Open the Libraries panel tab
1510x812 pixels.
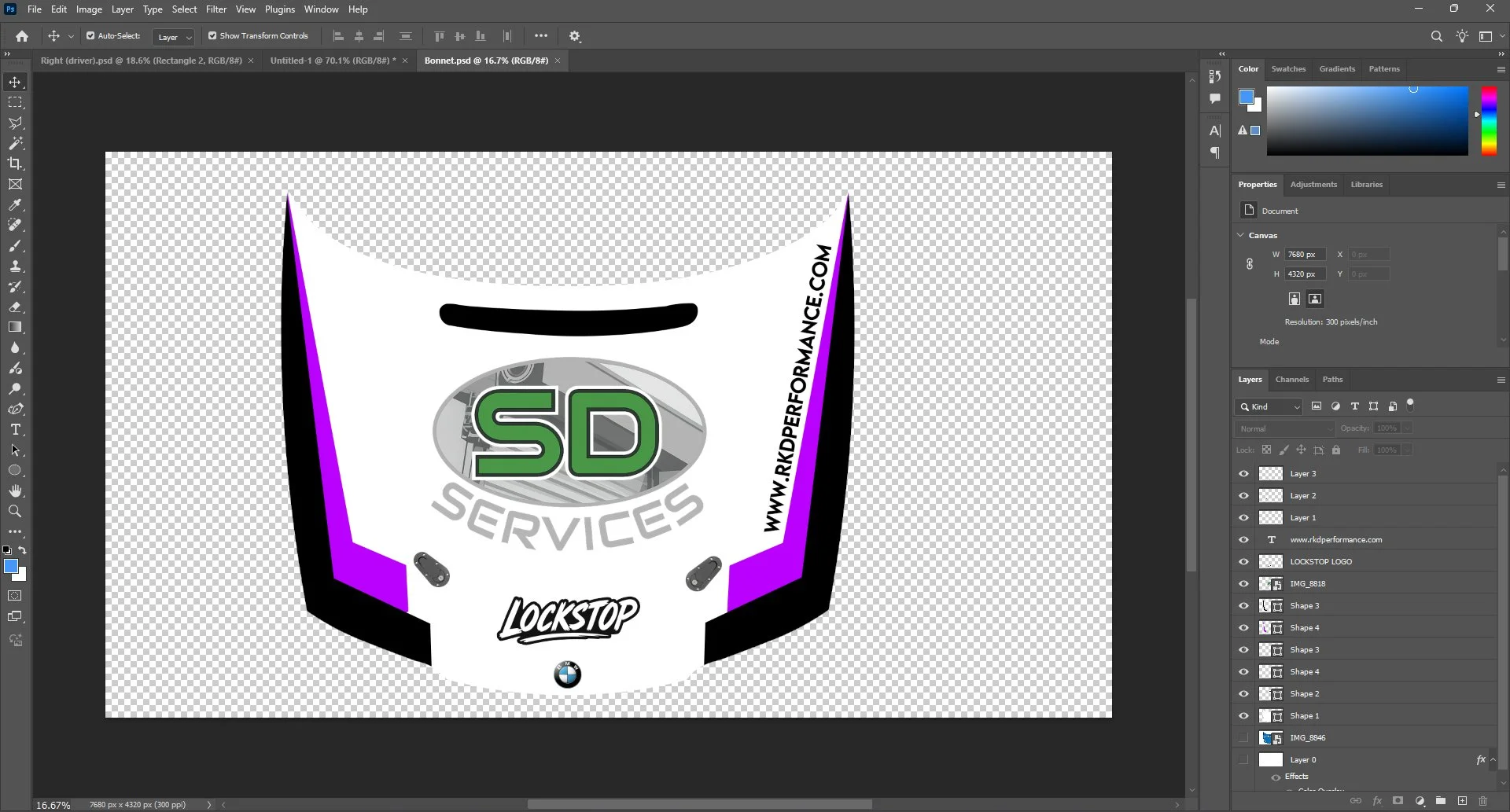(x=1366, y=185)
